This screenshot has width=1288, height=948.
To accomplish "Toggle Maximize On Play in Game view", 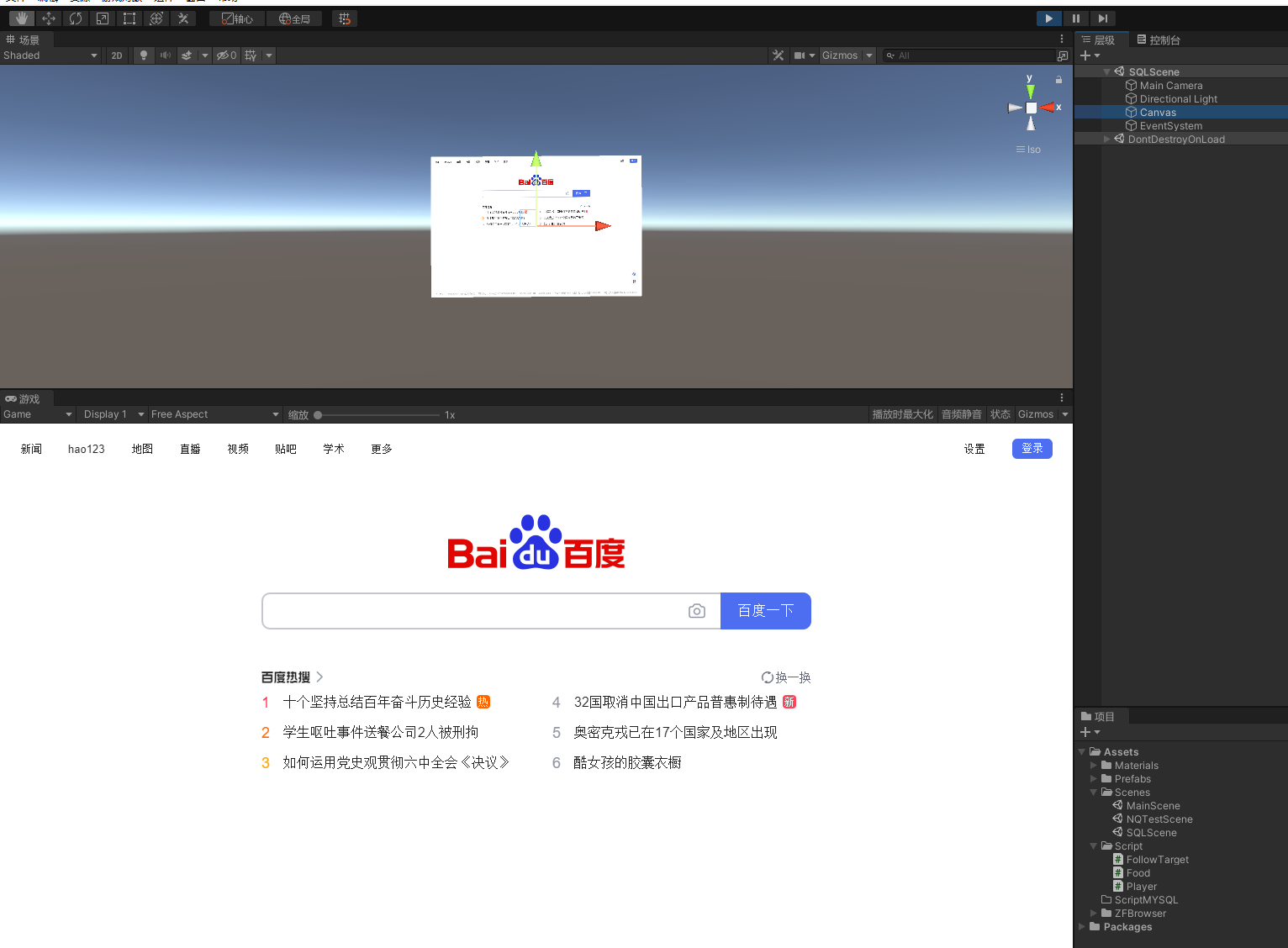I will point(902,414).
